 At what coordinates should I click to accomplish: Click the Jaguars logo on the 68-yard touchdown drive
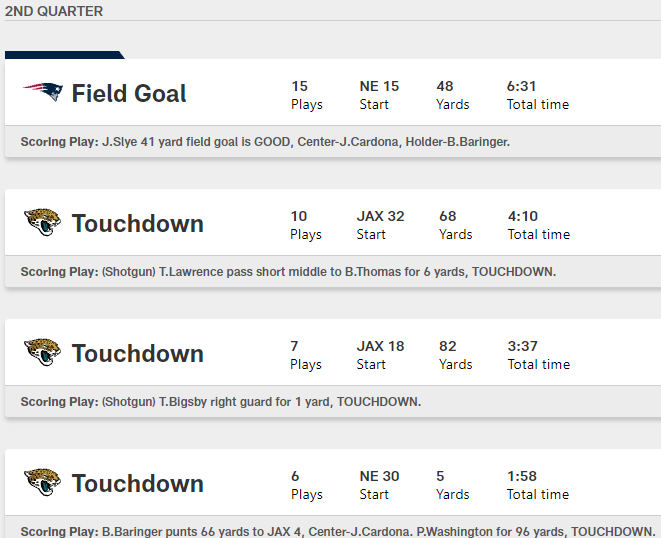click(x=42, y=223)
